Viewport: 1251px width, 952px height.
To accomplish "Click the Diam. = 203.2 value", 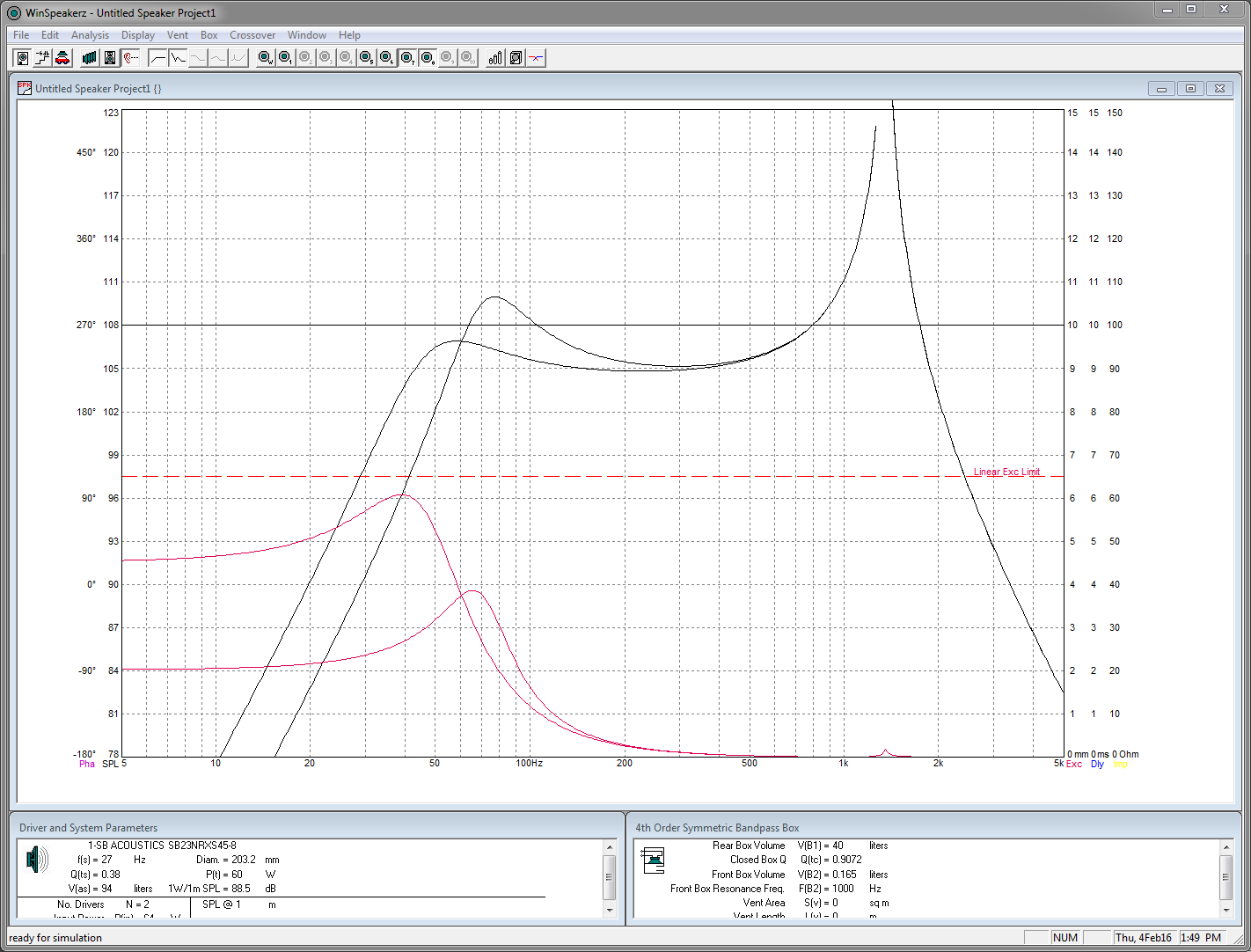I will point(226,860).
